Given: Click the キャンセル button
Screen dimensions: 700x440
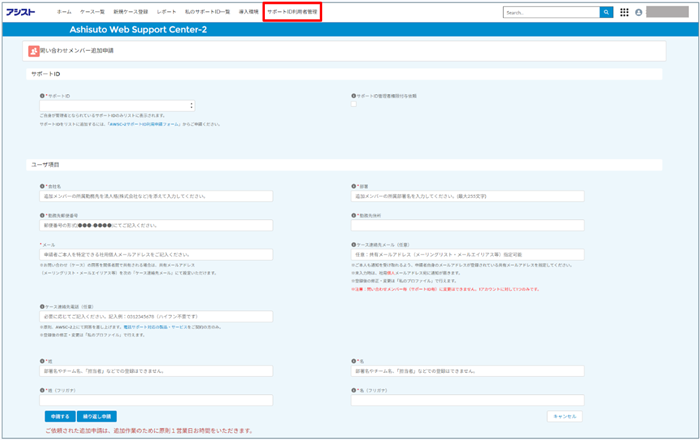Looking at the screenshot, I should 565,416.
